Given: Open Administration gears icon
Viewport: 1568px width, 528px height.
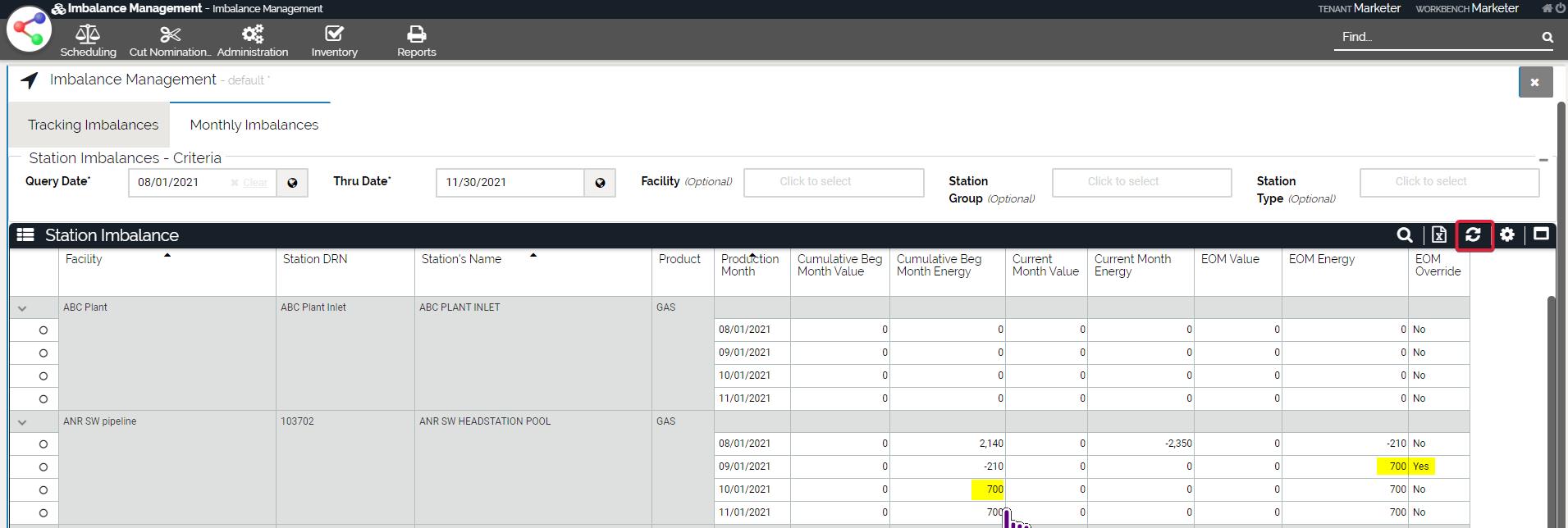Looking at the screenshot, I should tap(252, 34).
